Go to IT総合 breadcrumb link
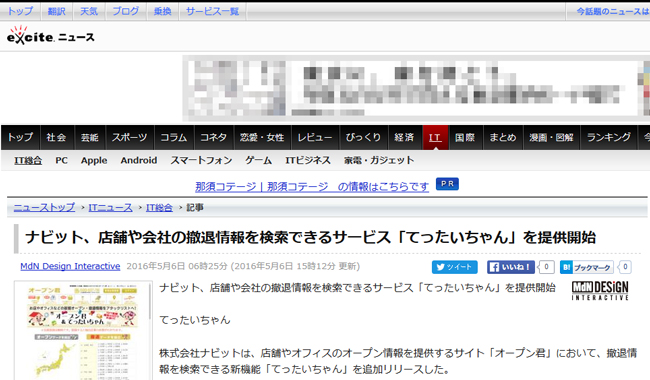The image size is (650, 380). [159, 207]
